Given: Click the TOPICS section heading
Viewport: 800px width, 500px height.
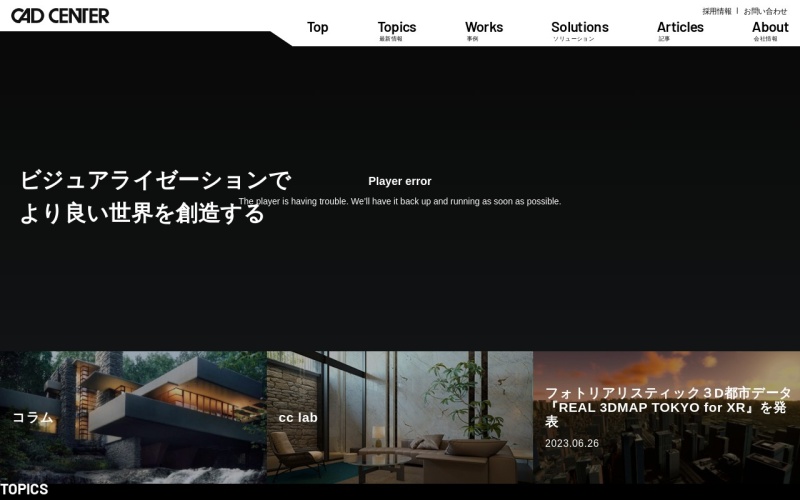Looking at the screenshot, I should click(24, 490).
